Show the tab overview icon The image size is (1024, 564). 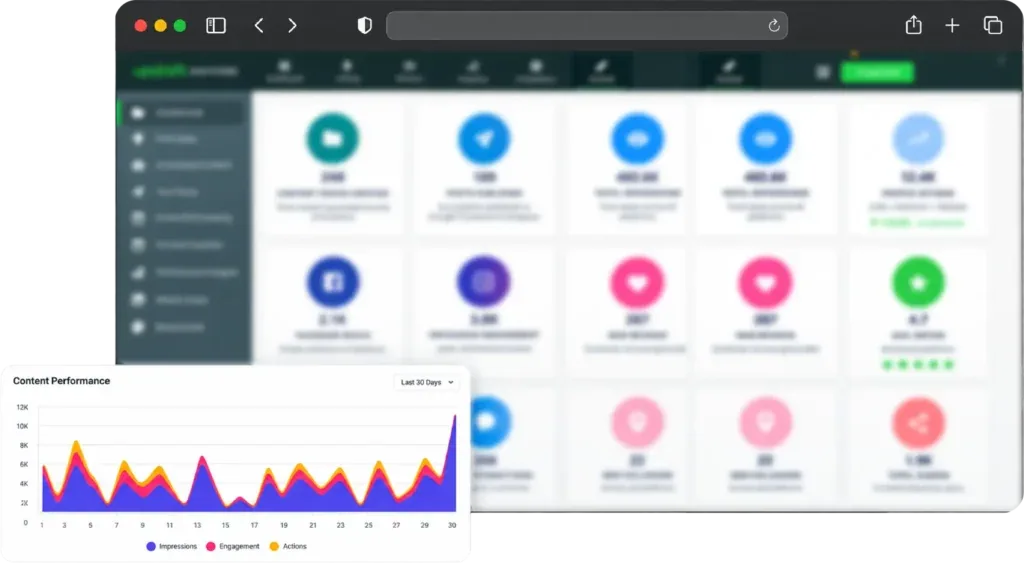(993, 25)
